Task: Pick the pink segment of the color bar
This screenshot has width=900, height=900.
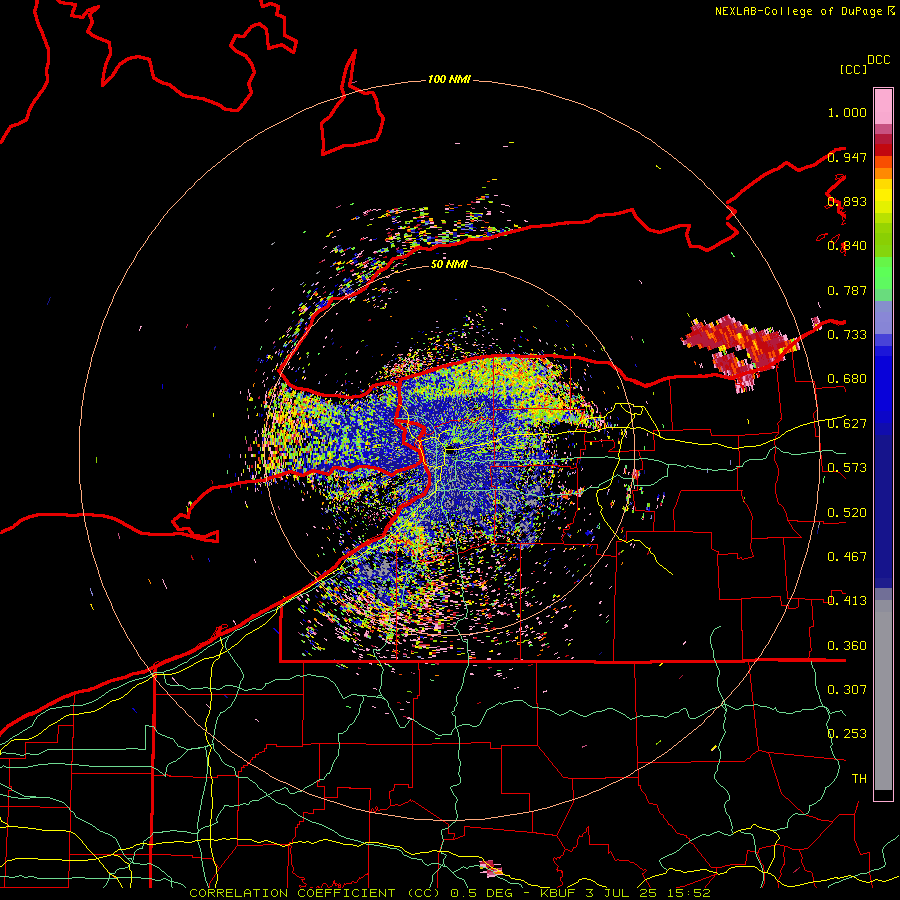Action: pyautogui.click(x=883, y=106)
